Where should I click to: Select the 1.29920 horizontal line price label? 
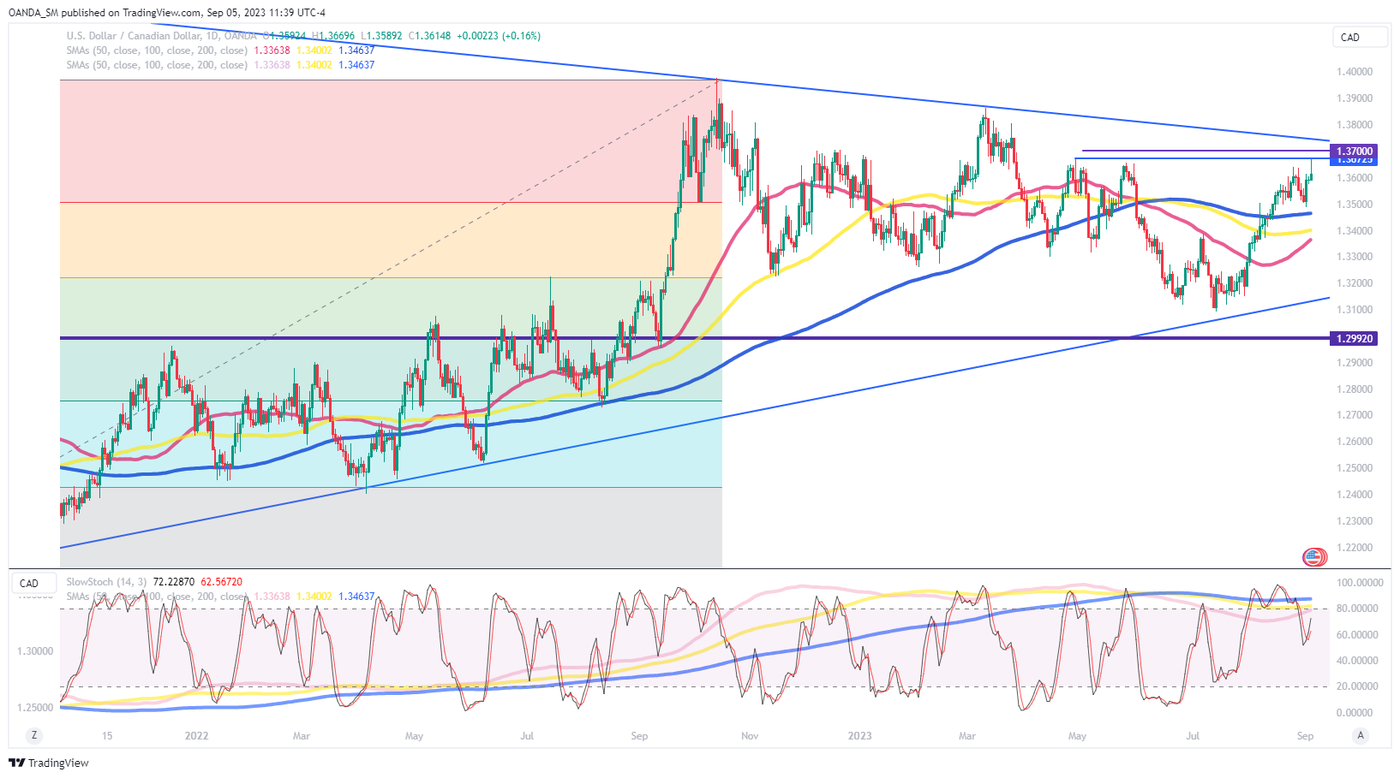1354,339
